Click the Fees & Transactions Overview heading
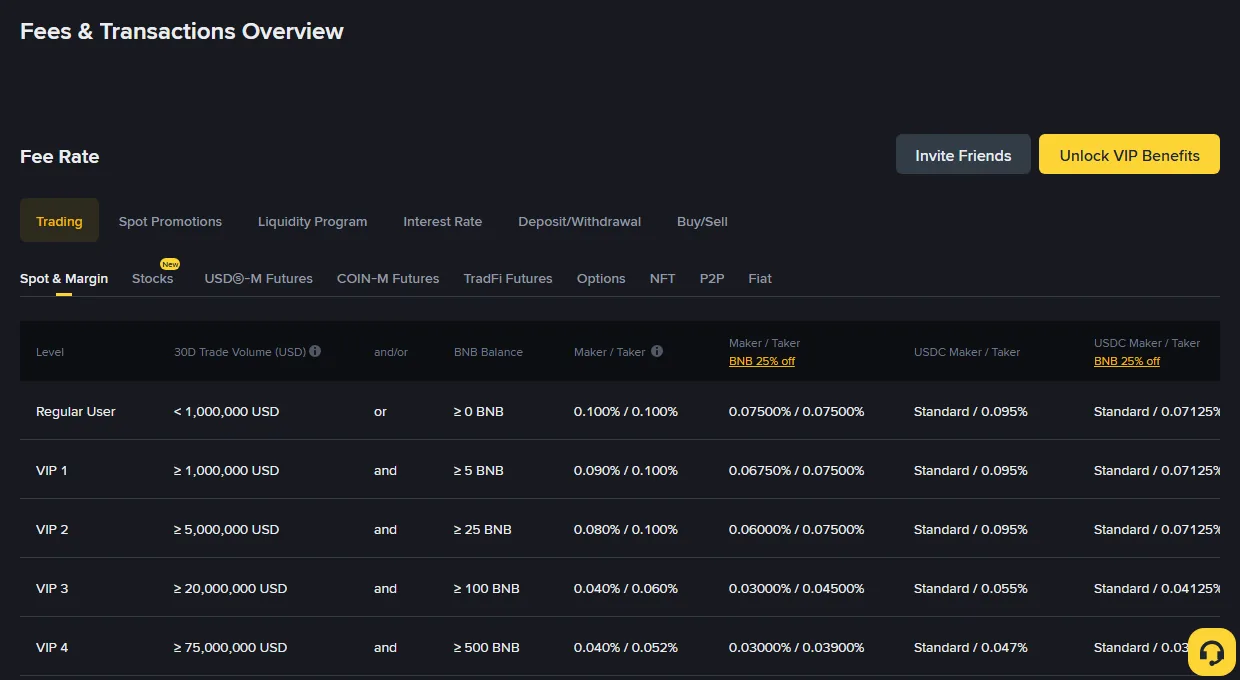The image size is (1240, 680). click(182, 31)
